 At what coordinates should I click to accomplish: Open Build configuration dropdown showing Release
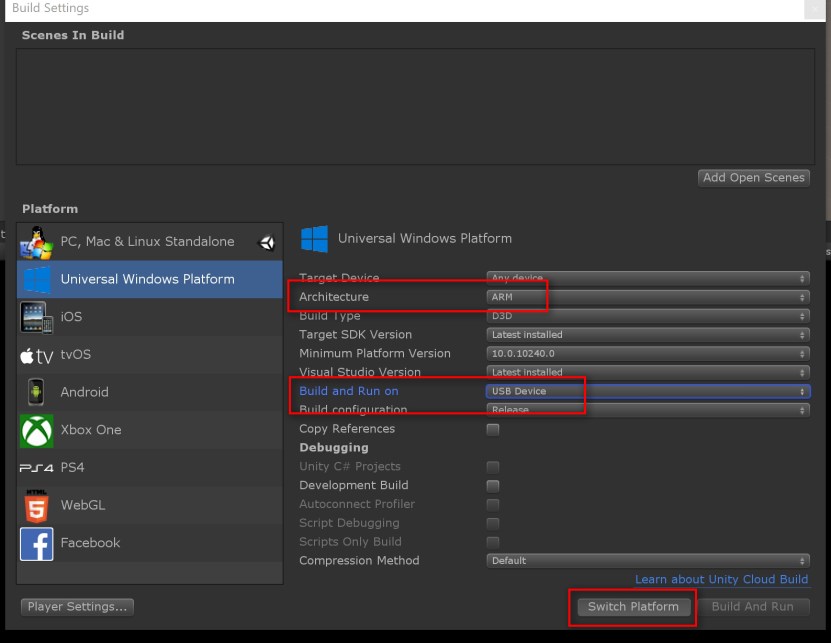648,410
